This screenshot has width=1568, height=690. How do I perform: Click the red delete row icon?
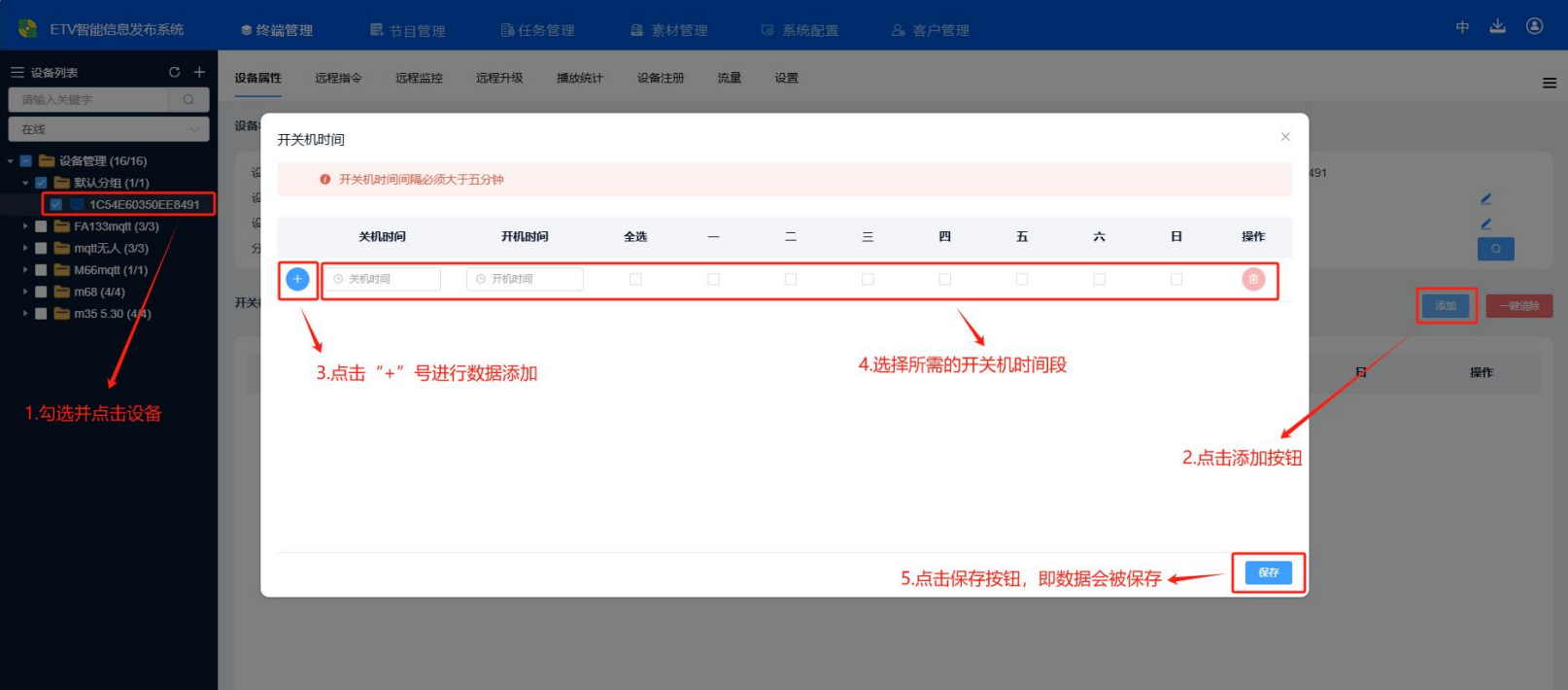1253,279
